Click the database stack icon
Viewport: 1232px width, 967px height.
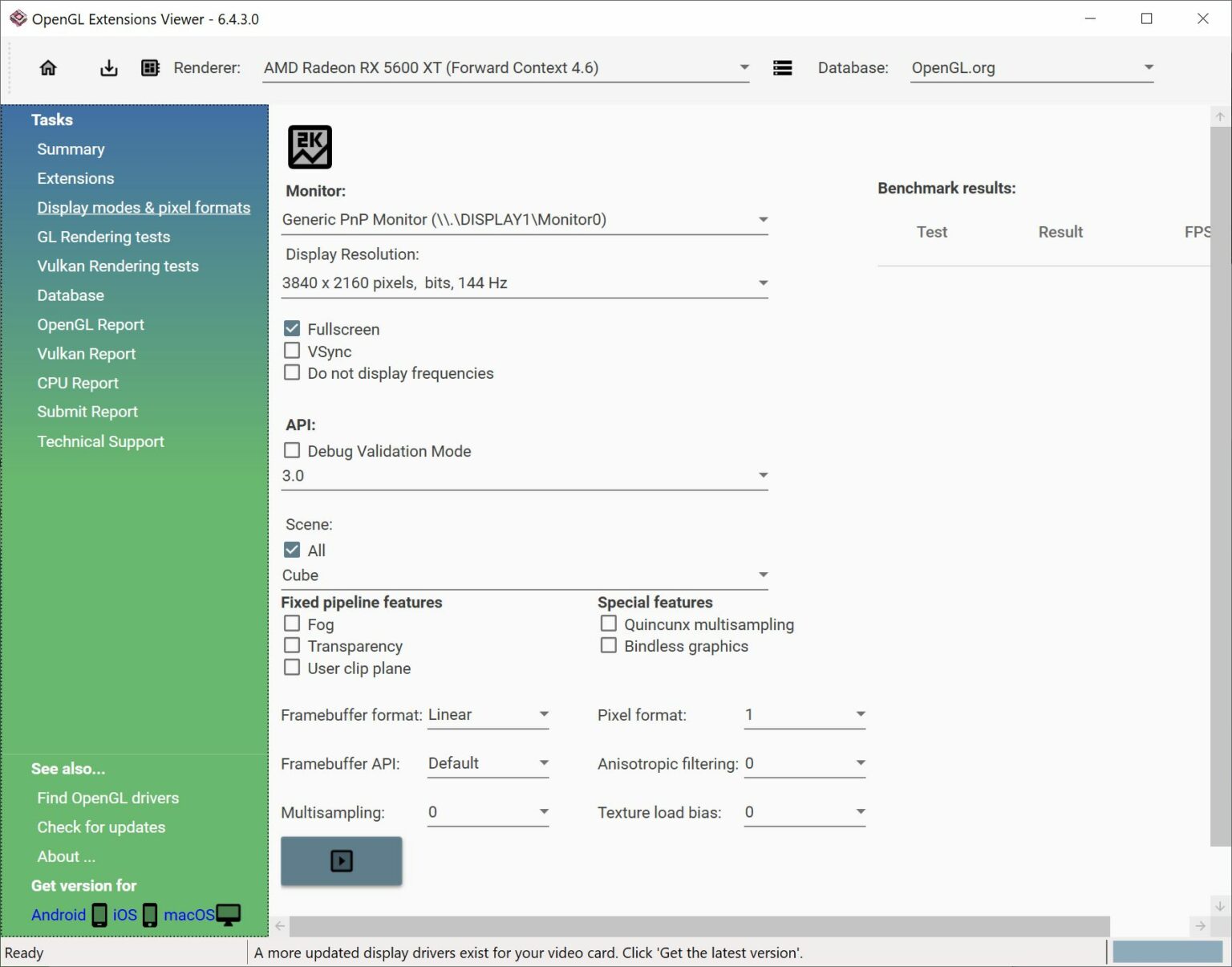click(782, 68)
